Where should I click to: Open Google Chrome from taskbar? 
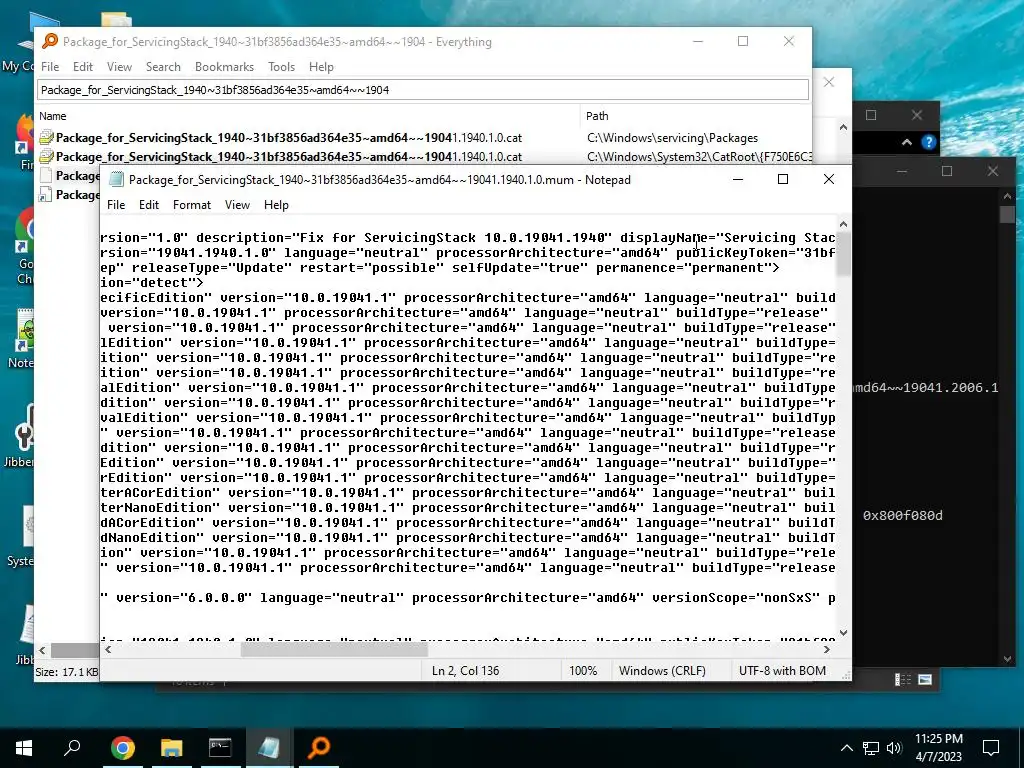pos(122,748)
